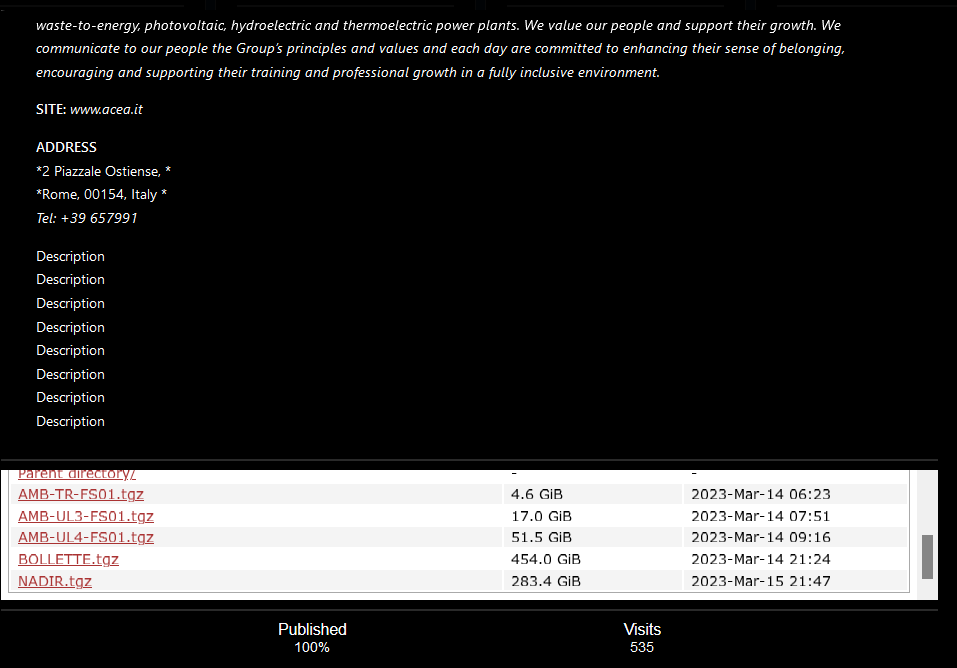
Task: Click the telephone number text
Action: point(87,218)
